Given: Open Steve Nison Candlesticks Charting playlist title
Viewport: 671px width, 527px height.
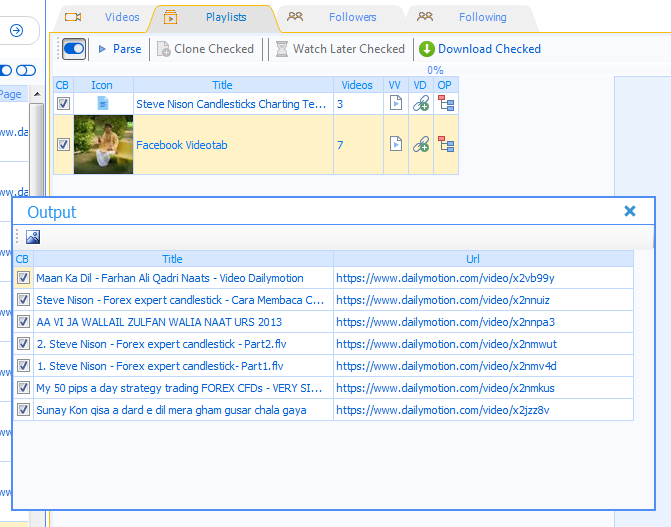Looking at the screenshot, I should 231,104.
